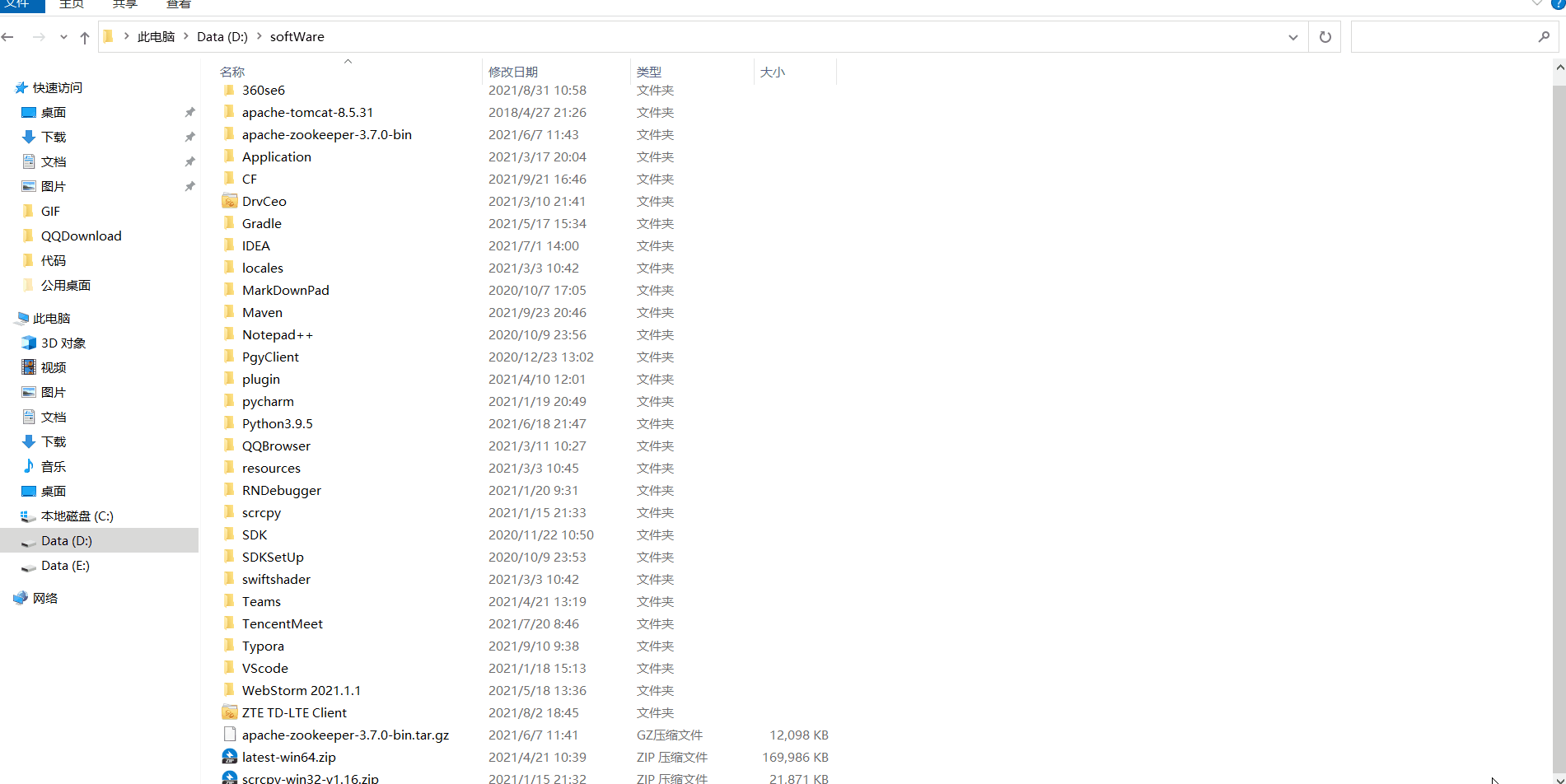
Task: Click apache-zookeeper-3.7.0-bin.tar.gz file icon
Action: 230,735
